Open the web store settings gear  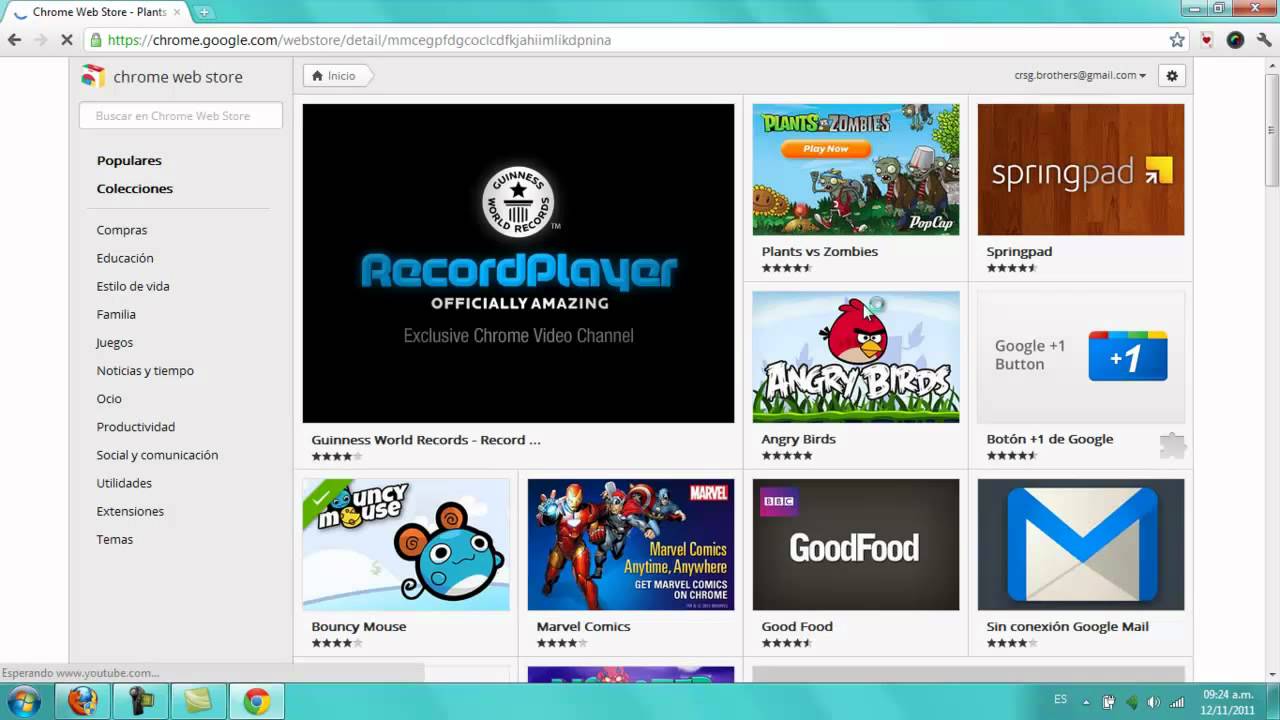tap(1172, 76)
